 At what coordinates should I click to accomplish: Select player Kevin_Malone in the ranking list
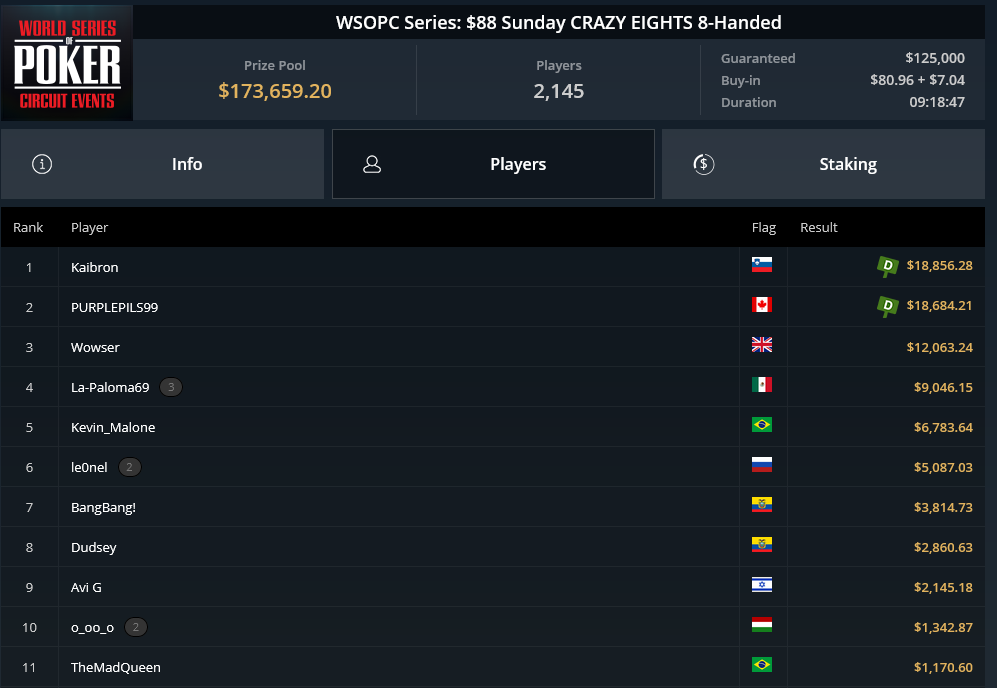point(113,427)
